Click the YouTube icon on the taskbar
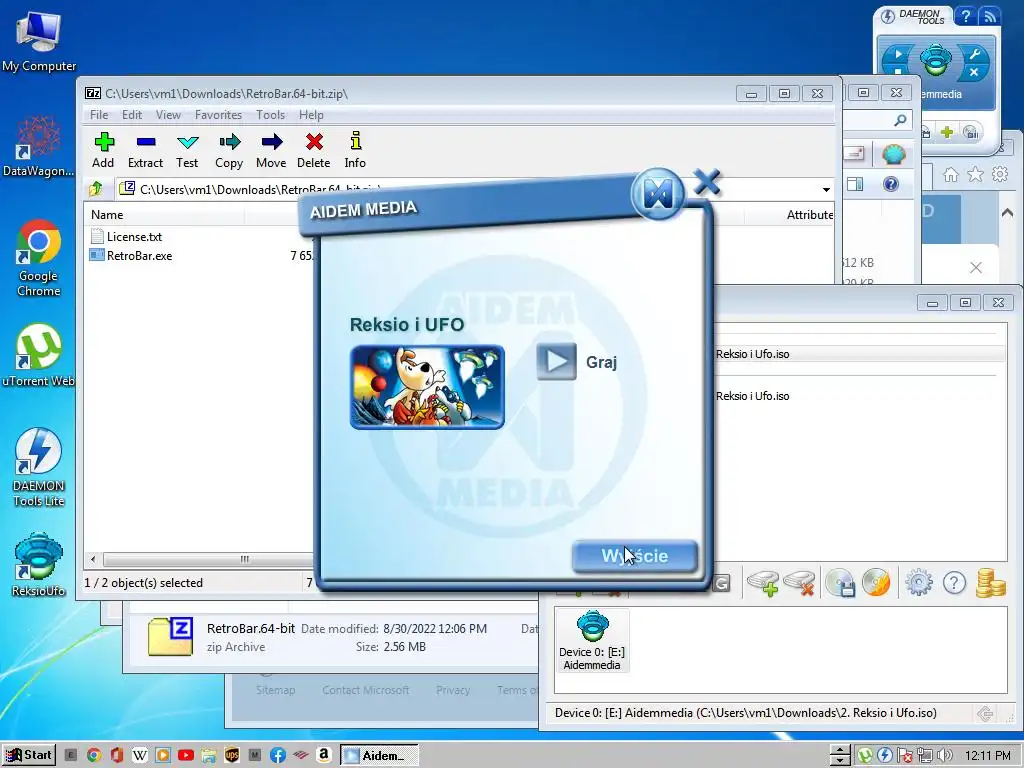The image size is (1024, 768). [185, 756]
